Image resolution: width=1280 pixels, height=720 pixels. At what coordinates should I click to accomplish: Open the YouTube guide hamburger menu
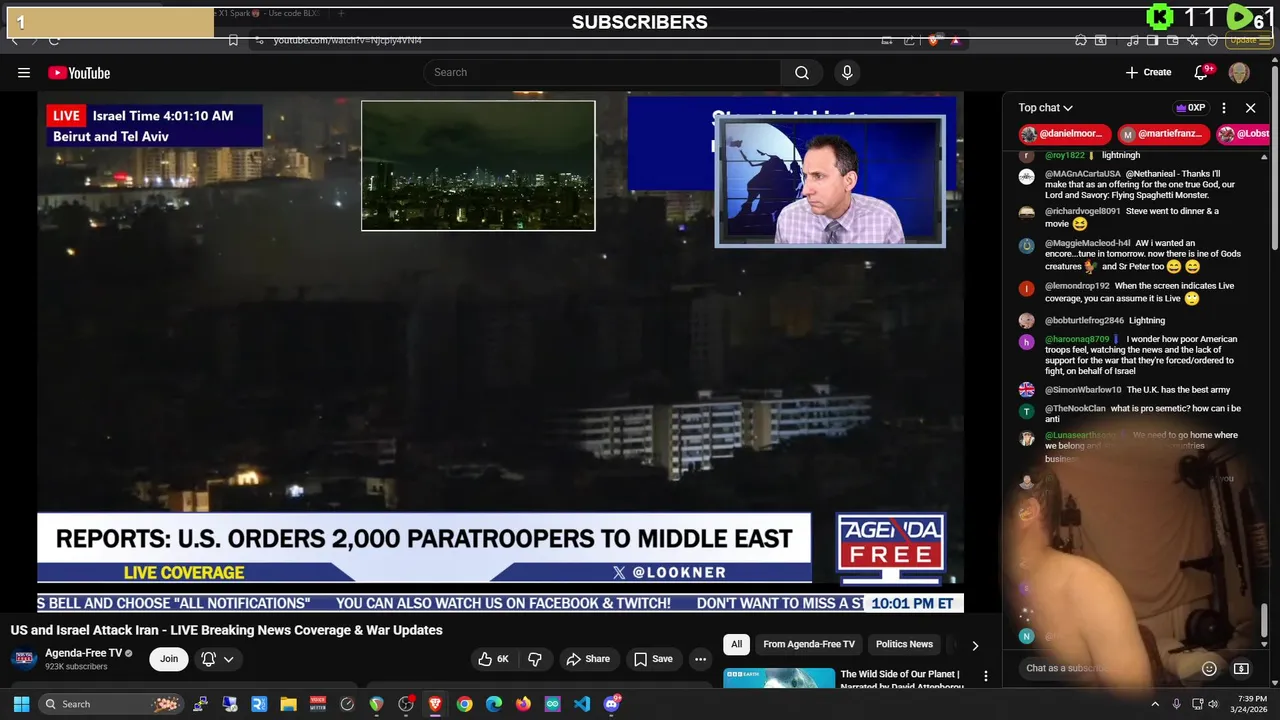click(24, 72)
